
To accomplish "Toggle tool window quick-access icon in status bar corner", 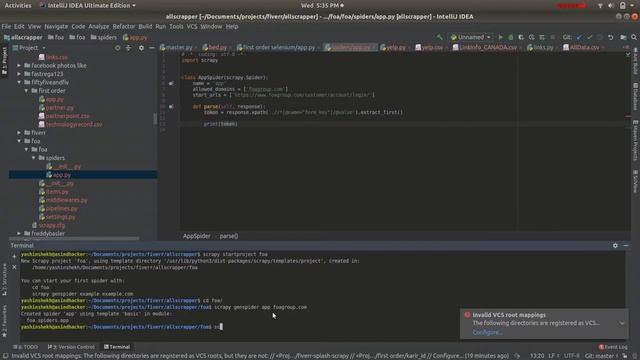I will click(x=5, y=356).
